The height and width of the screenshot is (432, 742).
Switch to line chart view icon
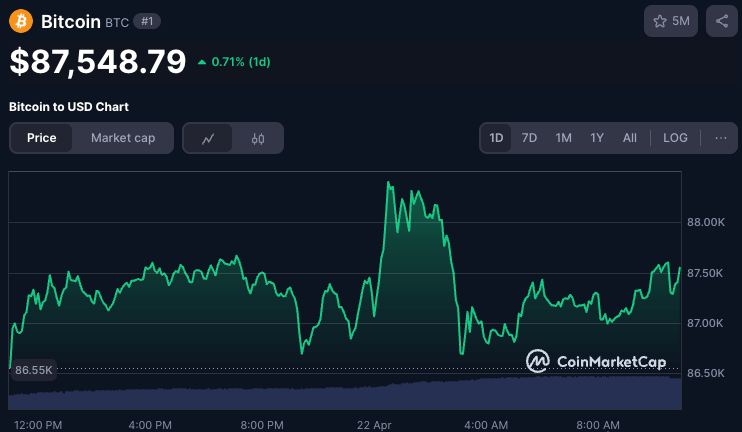[208, 138]
